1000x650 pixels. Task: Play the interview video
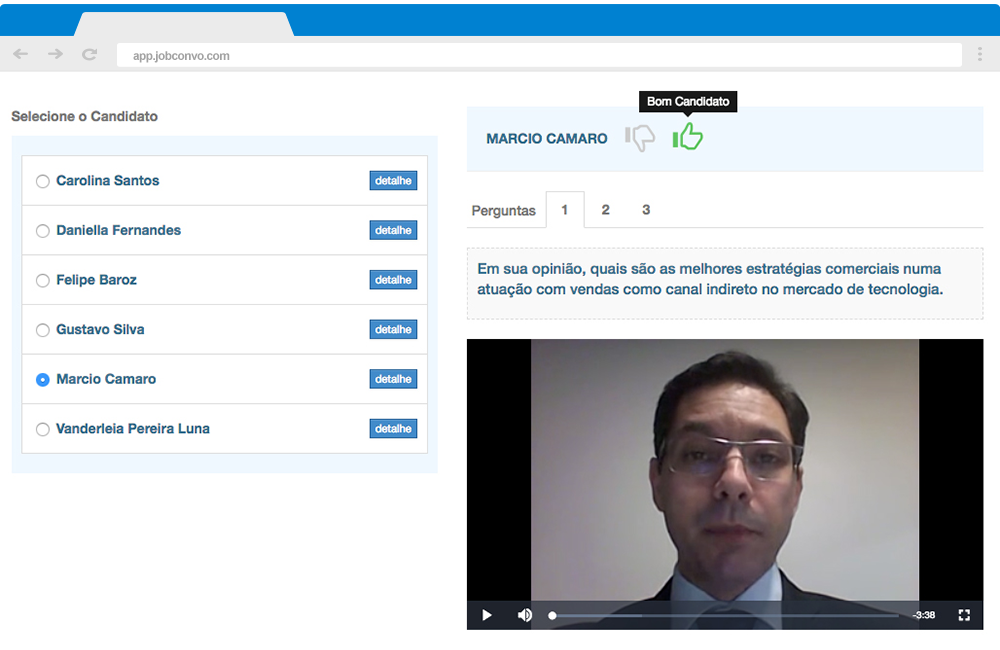(487, 615)
